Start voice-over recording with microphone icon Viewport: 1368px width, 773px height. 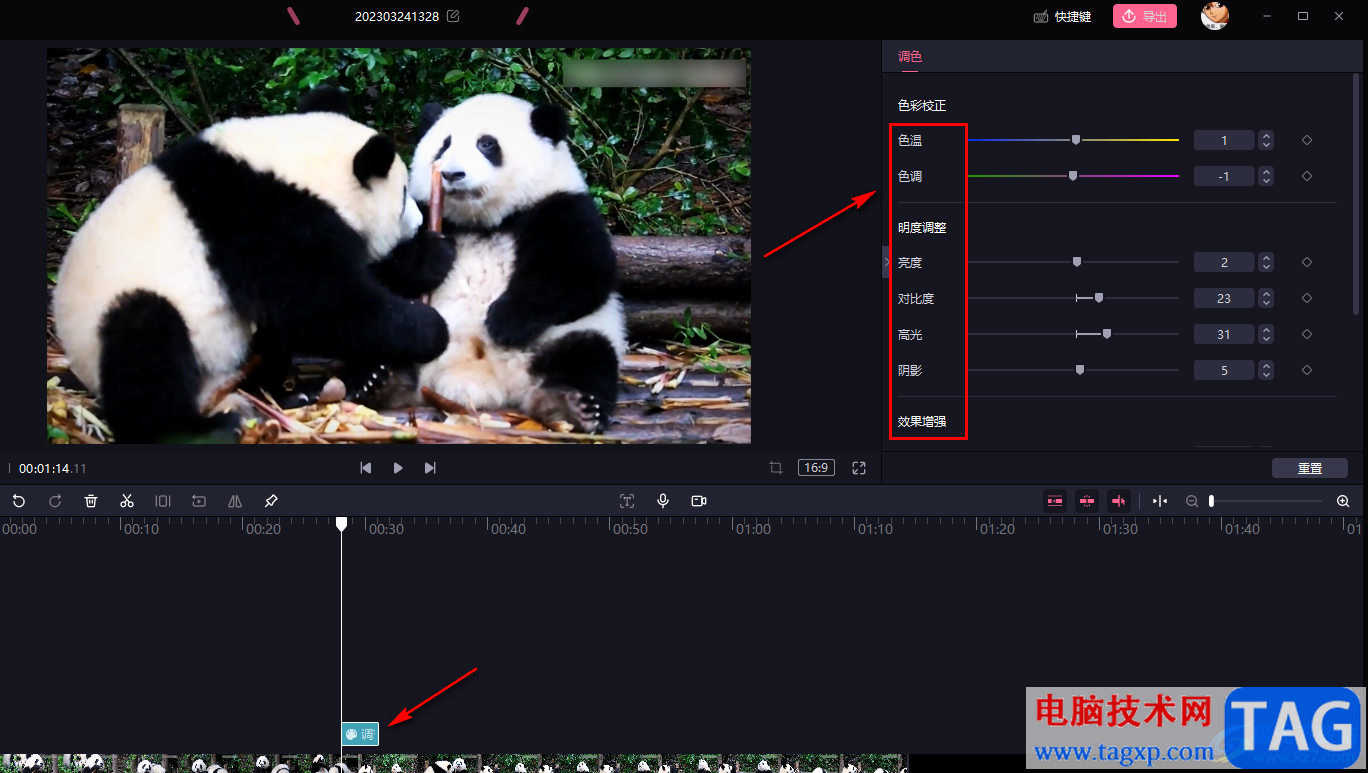pos(663,501)
